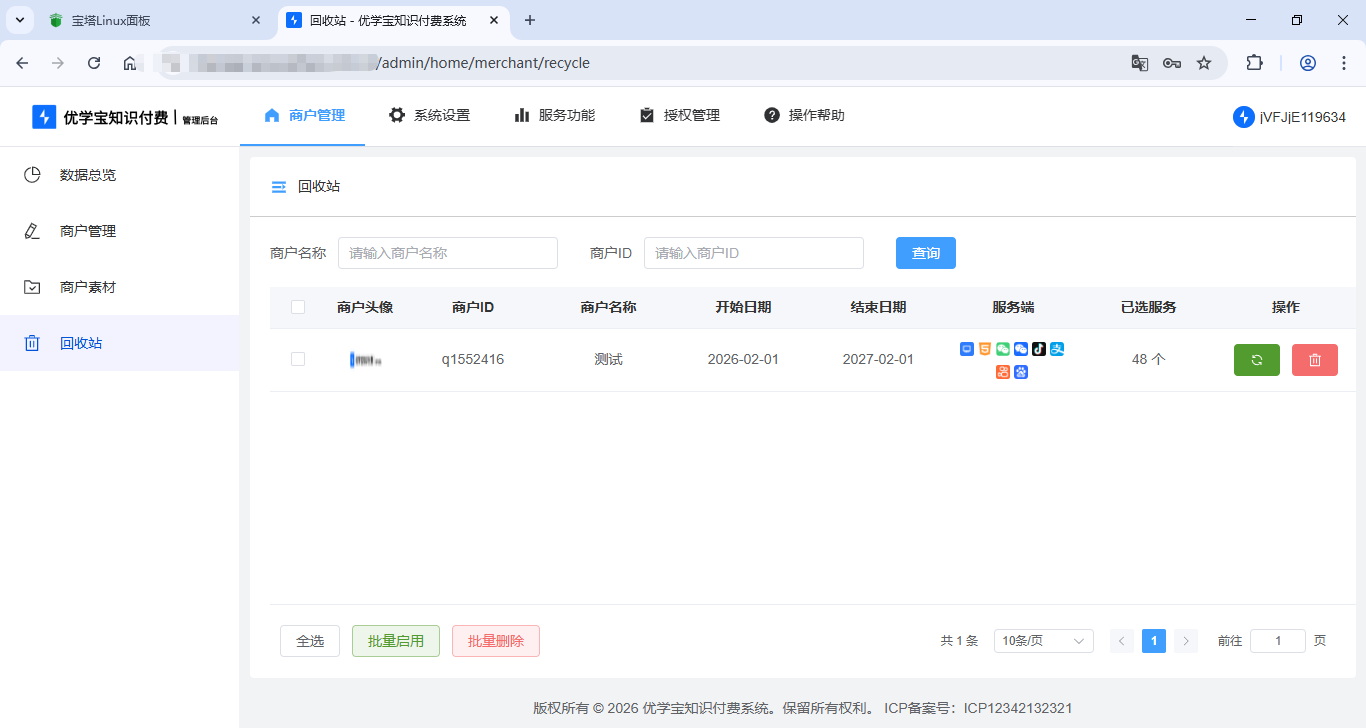Click the 百度 Baidu service icon
Screen dimensions: 1366x728
pyautogui.click(x=1020, y=371)
